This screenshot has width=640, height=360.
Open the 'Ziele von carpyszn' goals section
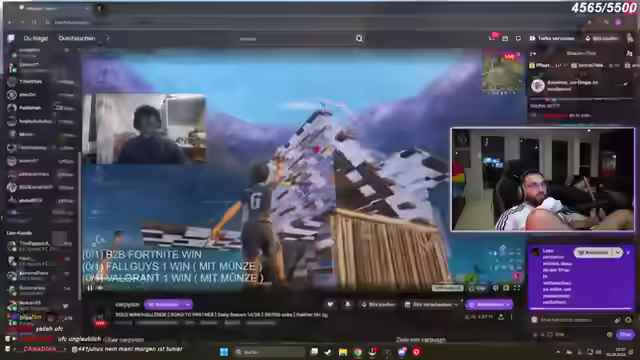point(421,340)
